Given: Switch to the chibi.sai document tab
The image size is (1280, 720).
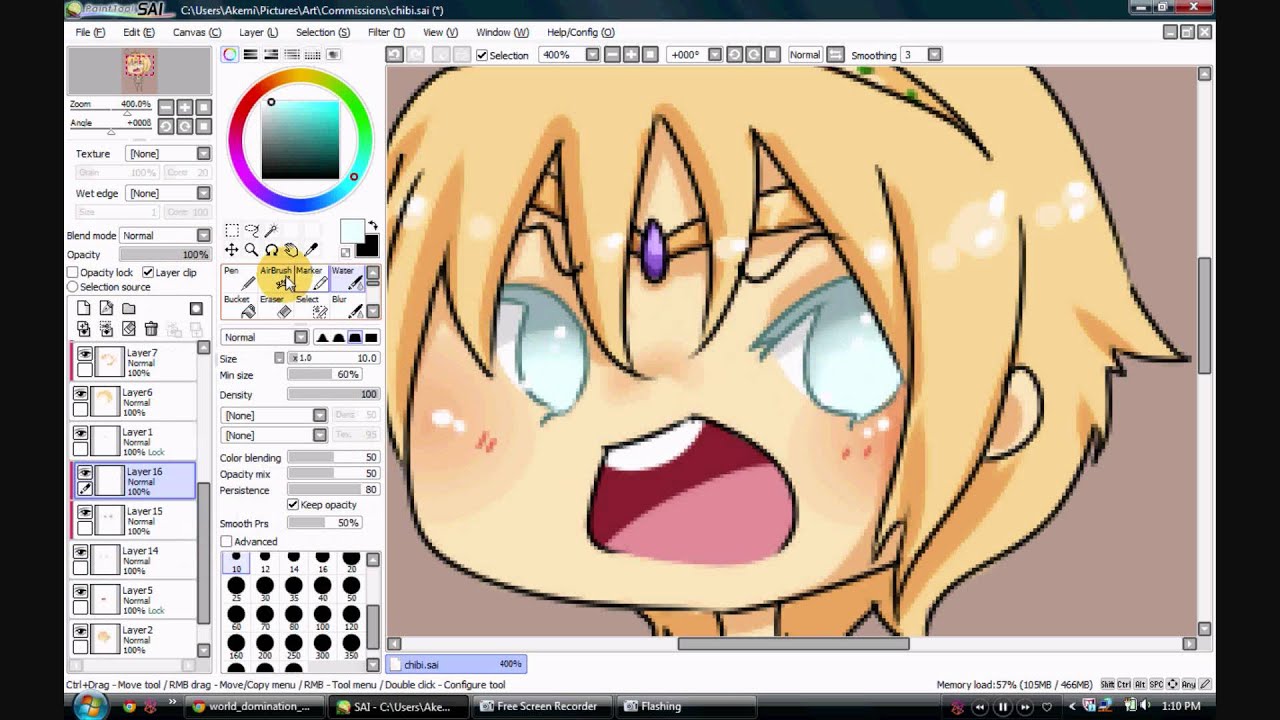Looking at the screenshot, I should (456, 664).
